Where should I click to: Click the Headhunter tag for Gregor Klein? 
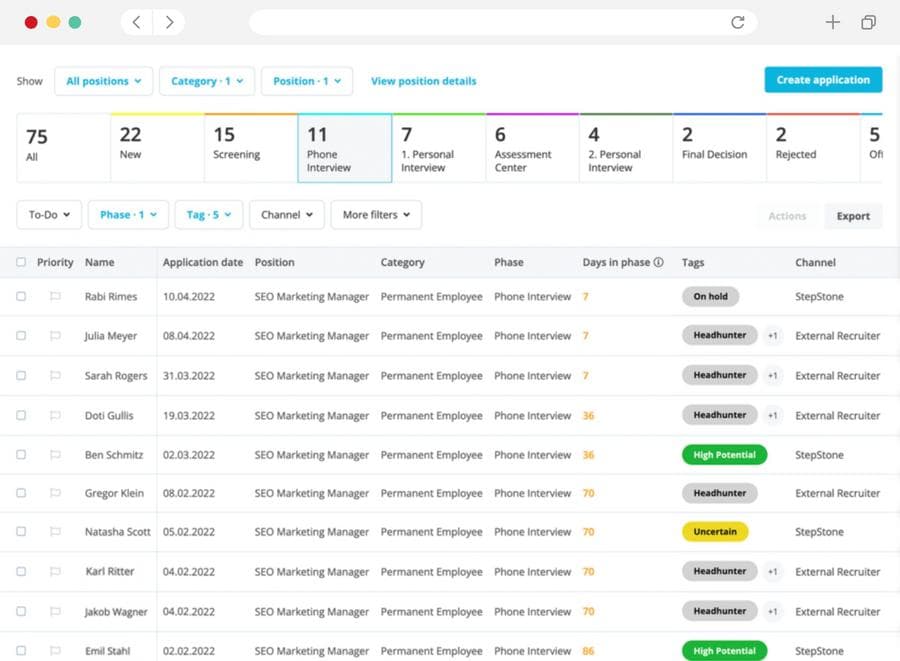coord(720,493)
